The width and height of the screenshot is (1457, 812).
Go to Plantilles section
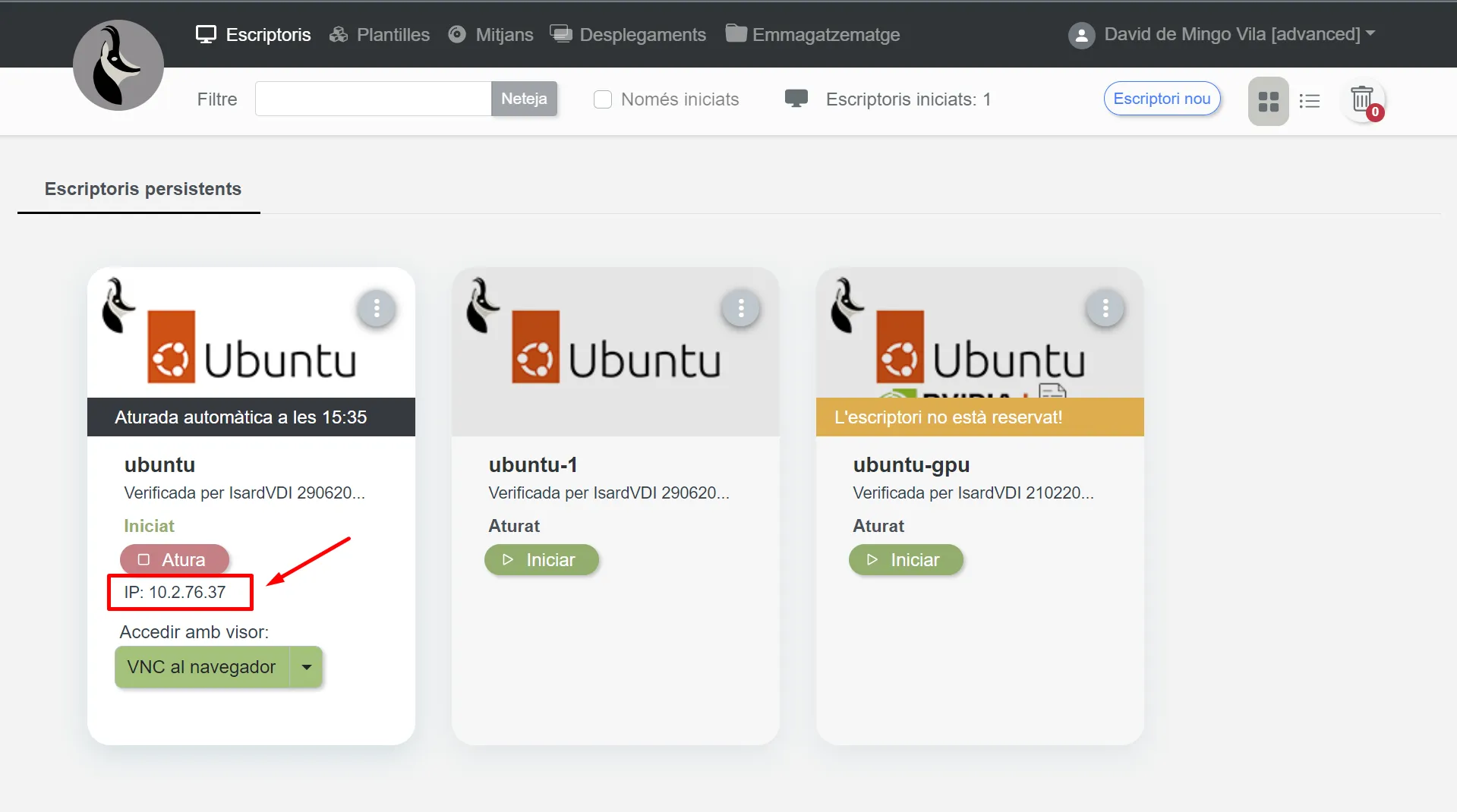coord(380,35)
